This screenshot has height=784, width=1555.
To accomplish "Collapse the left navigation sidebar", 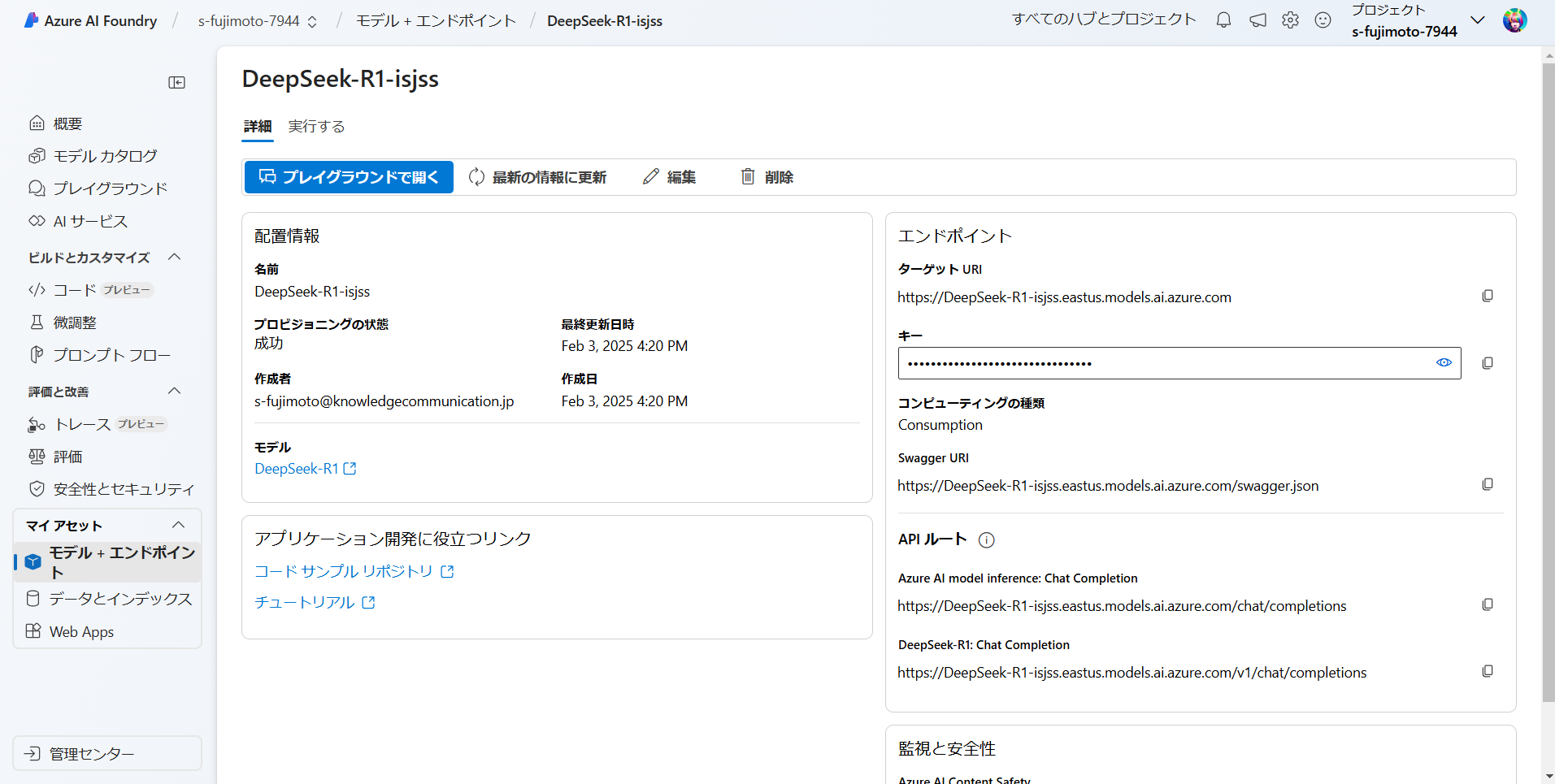I will tap(176, 82).
